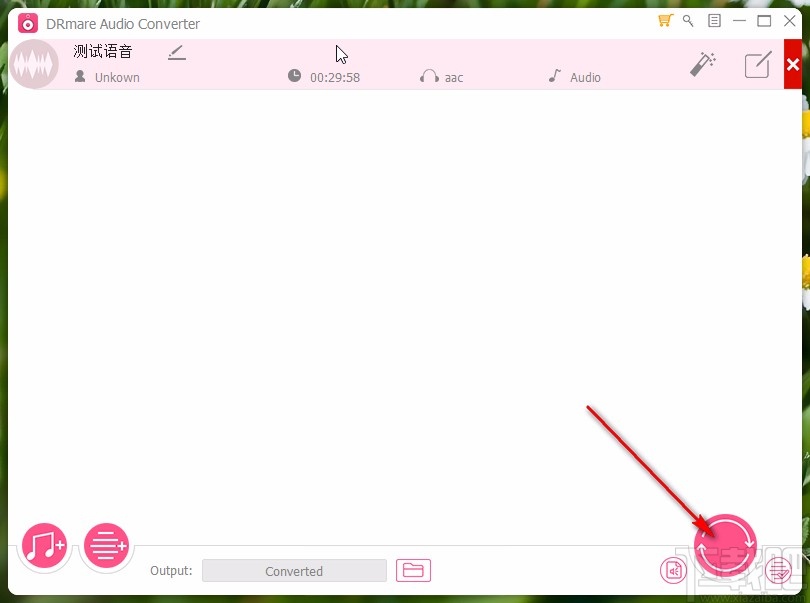Open the track edit icon near top right

(x=758, y=63)
